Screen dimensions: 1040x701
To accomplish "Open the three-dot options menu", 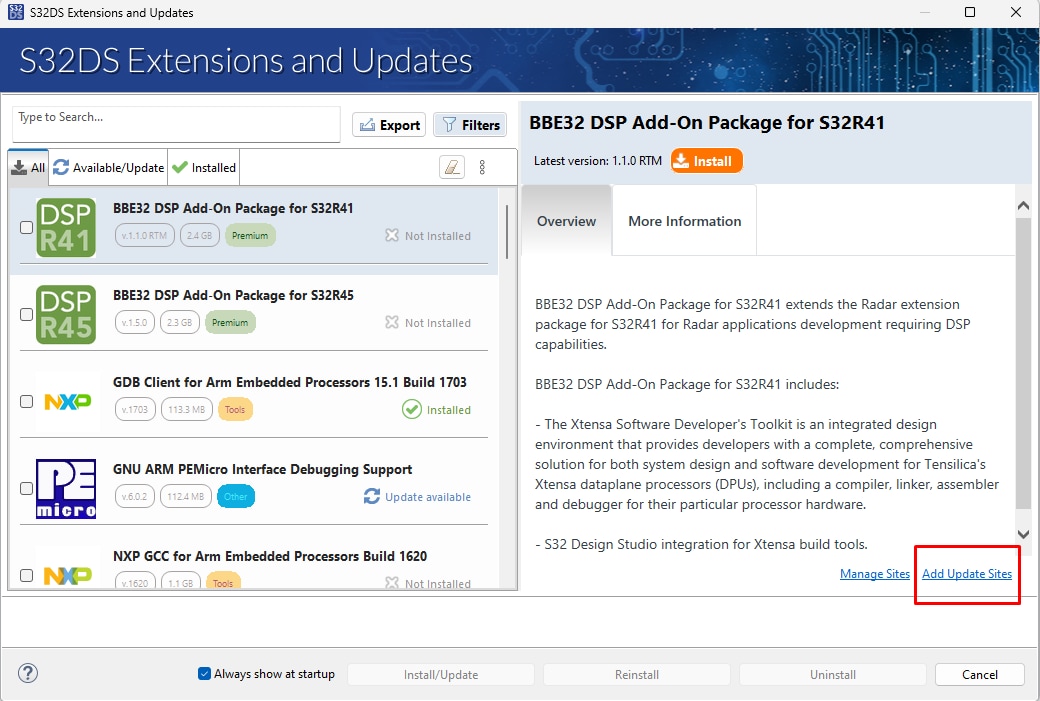I will 482,167.
